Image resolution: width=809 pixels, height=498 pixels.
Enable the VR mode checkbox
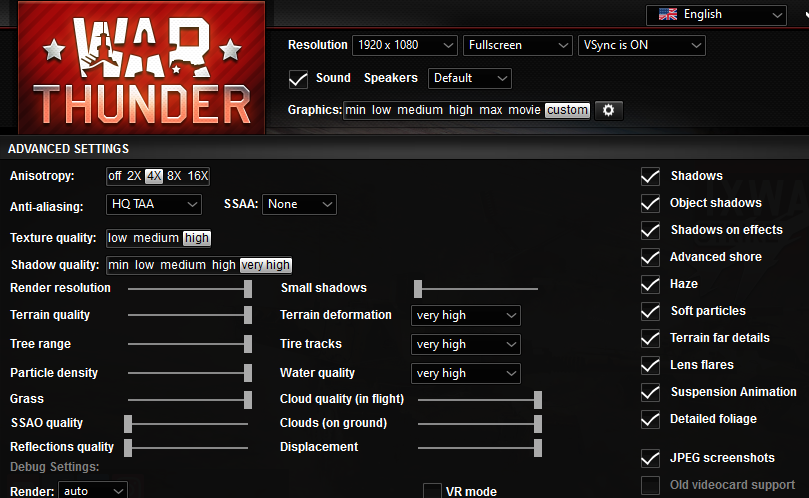click(x=432, y=491)
